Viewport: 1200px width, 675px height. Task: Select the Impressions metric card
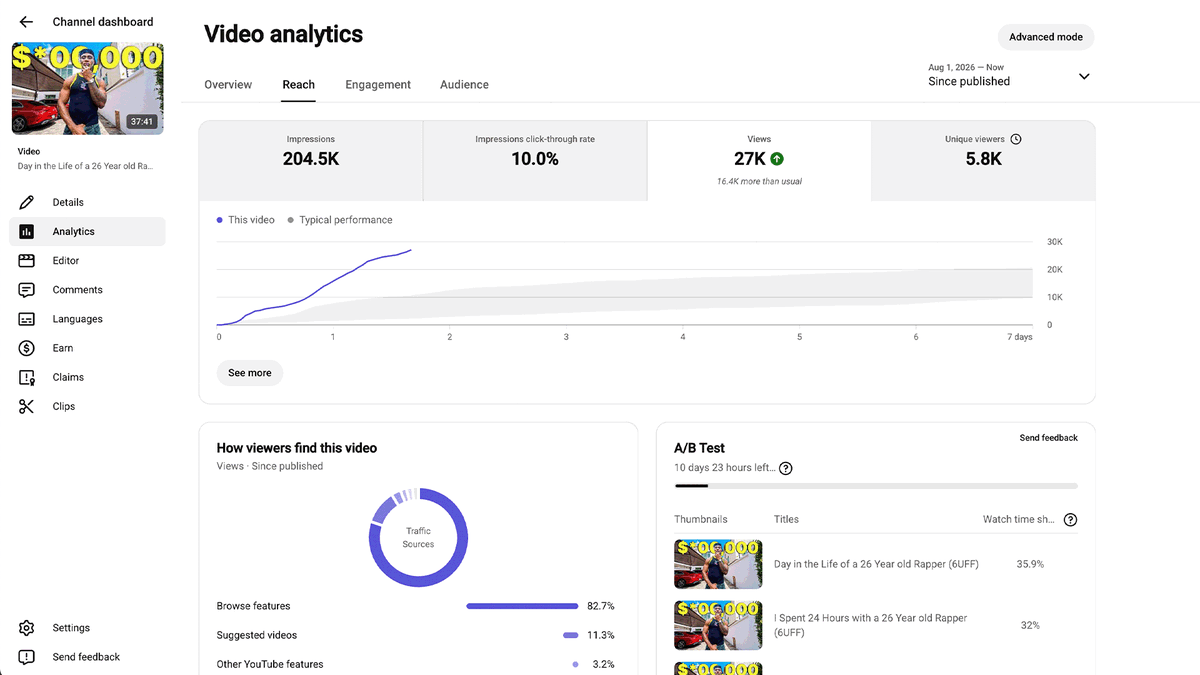(311, 161)
